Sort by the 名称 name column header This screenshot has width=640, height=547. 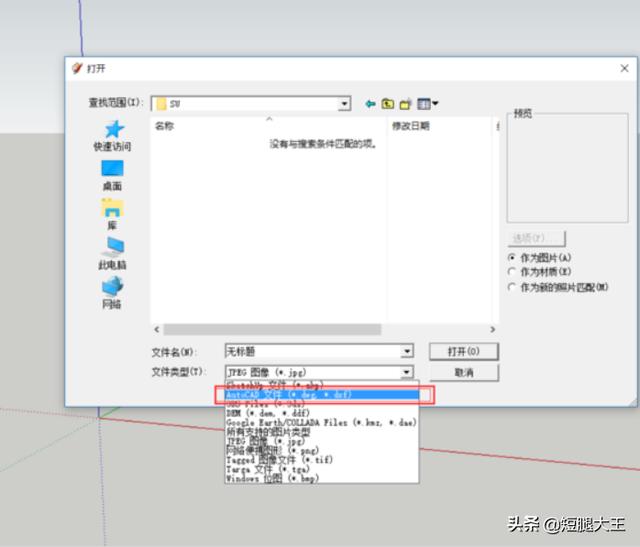tap(269, 126)
